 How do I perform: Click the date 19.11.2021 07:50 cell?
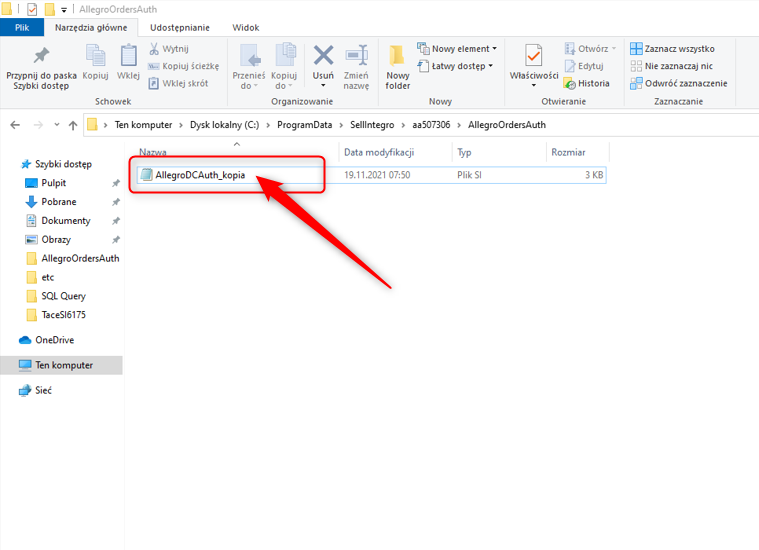tap(377, 175)
